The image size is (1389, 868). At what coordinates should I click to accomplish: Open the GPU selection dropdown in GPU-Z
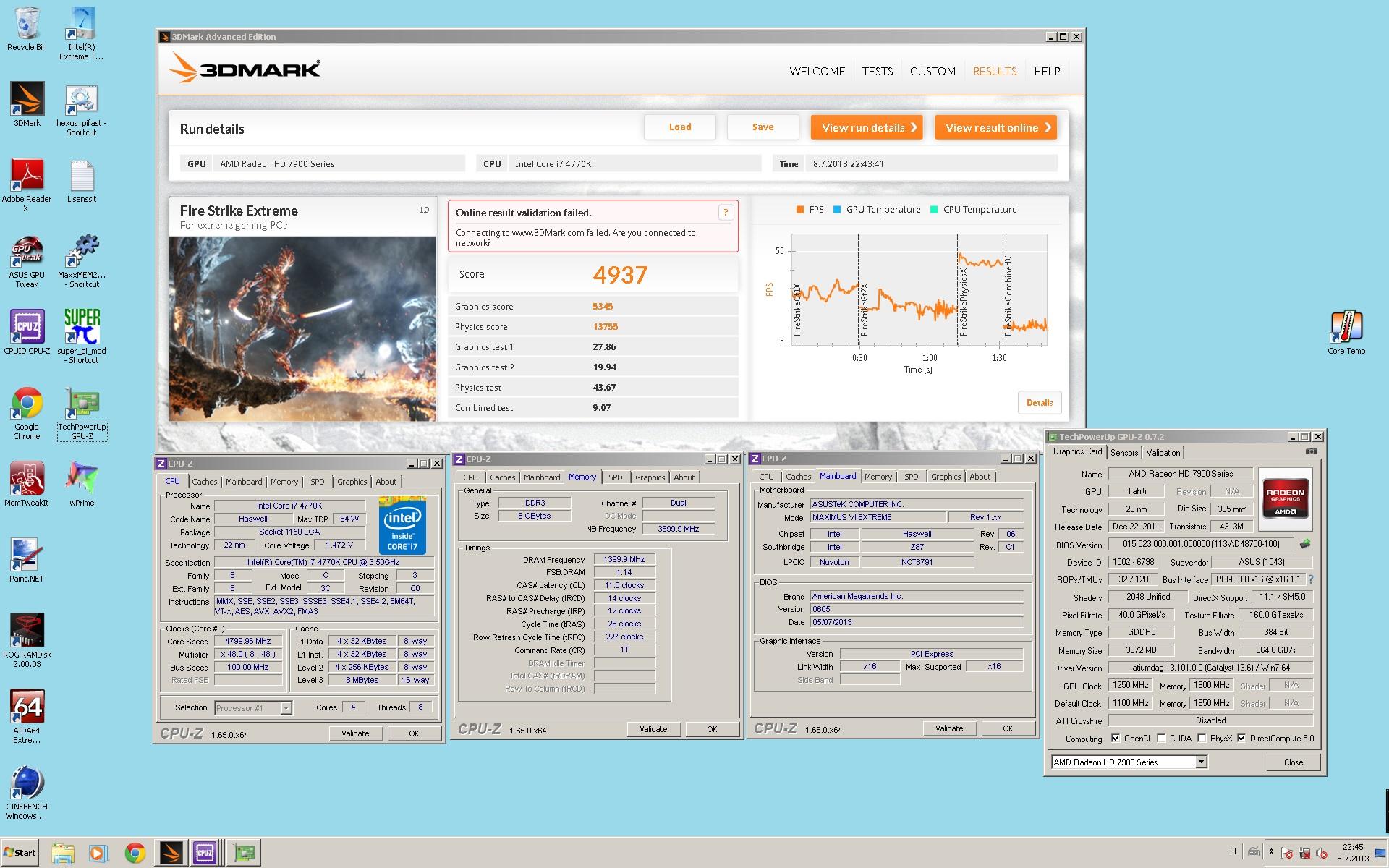(x=1201, y=762)
